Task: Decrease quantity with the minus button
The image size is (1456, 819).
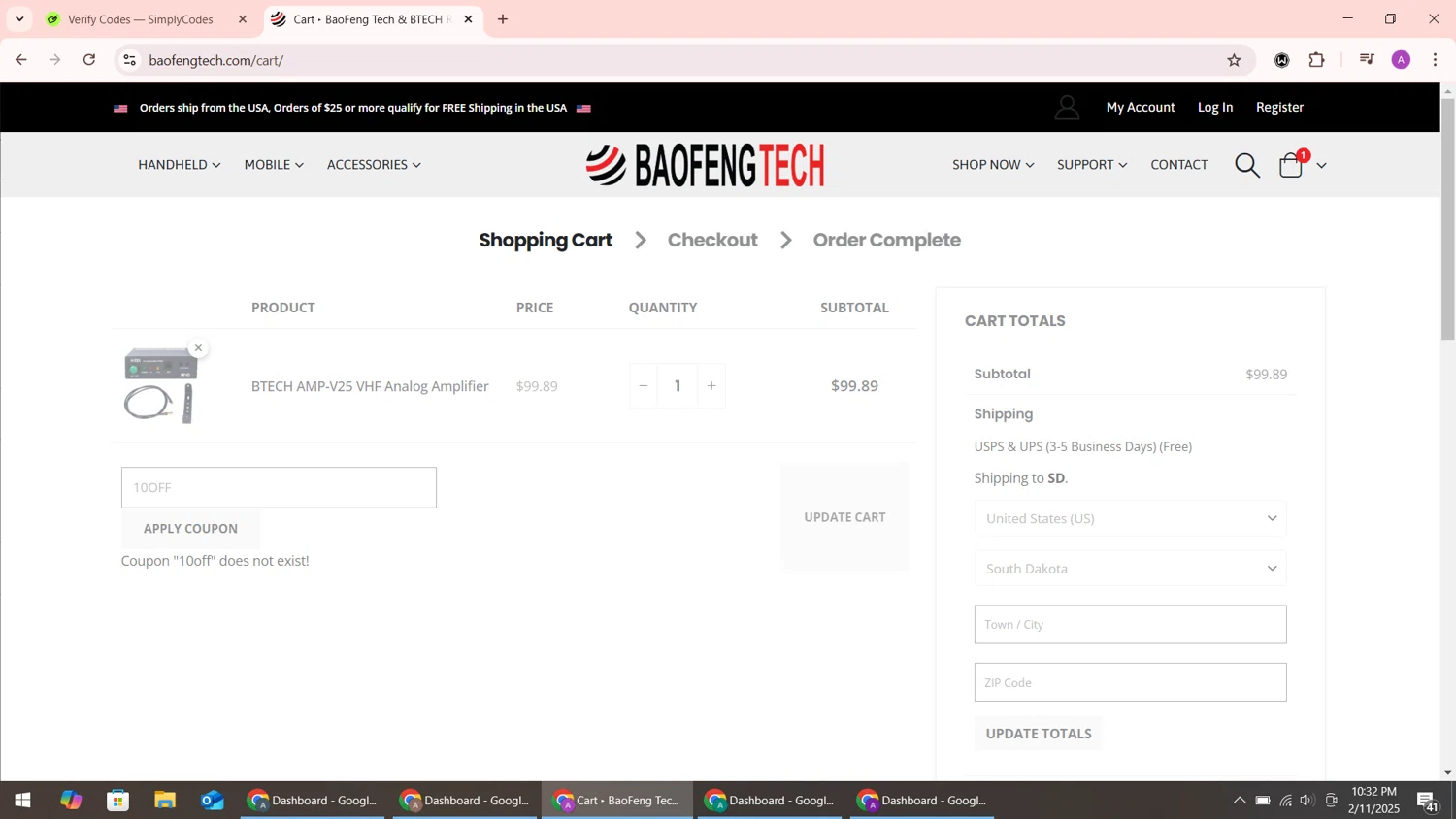Action: pos(643,386)
